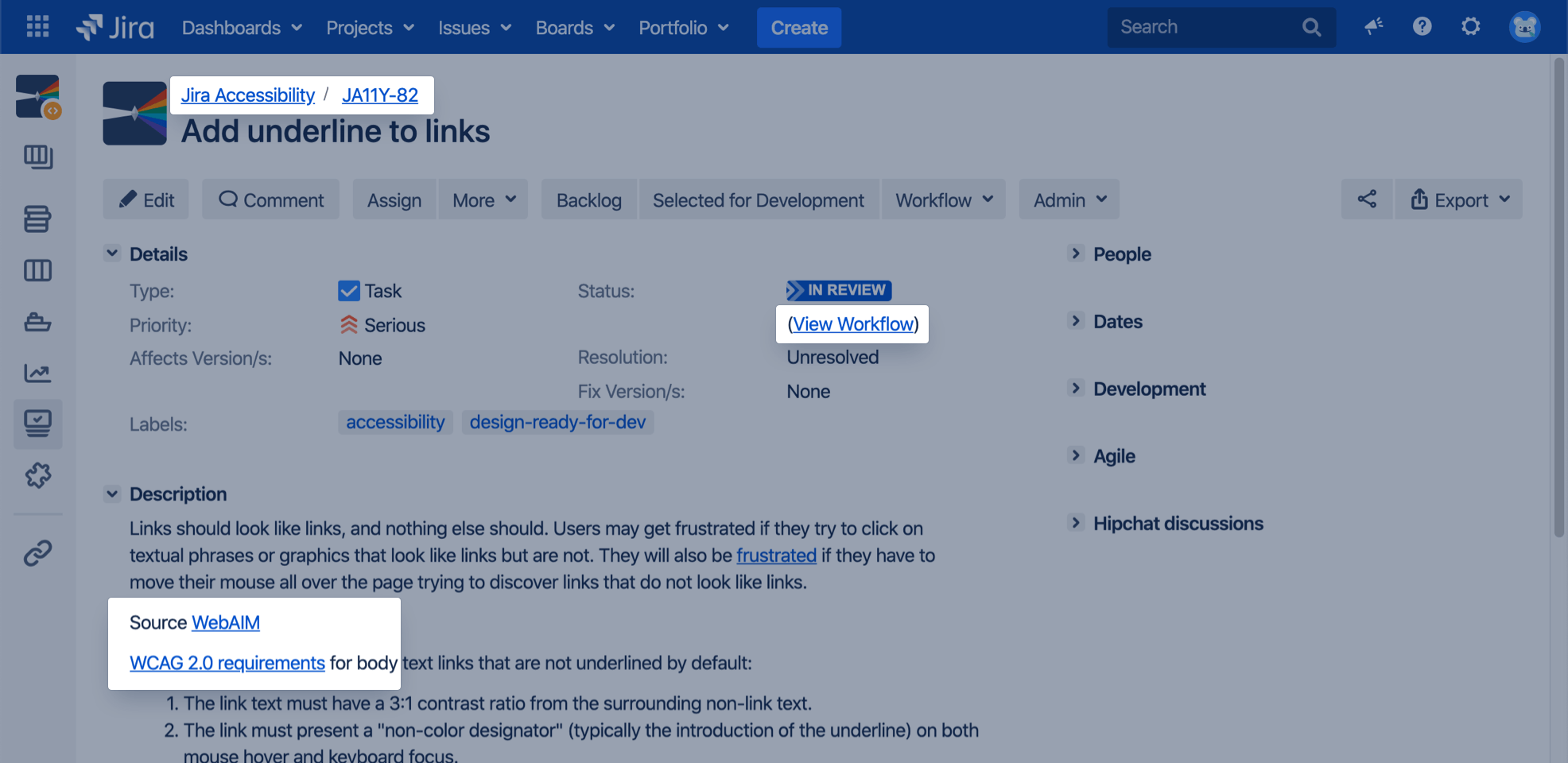Screen dimensions: 1568x763
Task: Expand the Agile section
Action: point(1076,455)
